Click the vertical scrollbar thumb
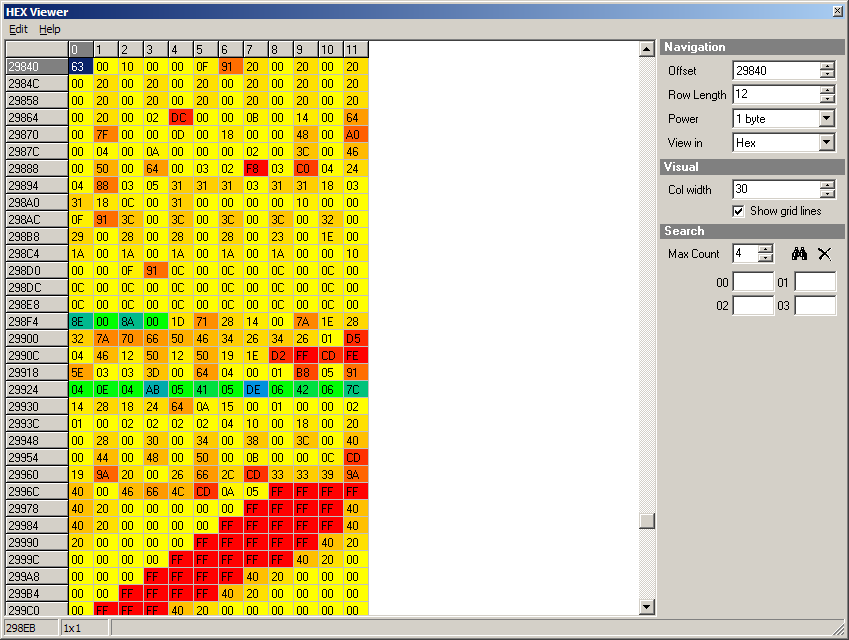Viewport: 849px width, 640px height. pyautogui.click(x=646, y=521)
